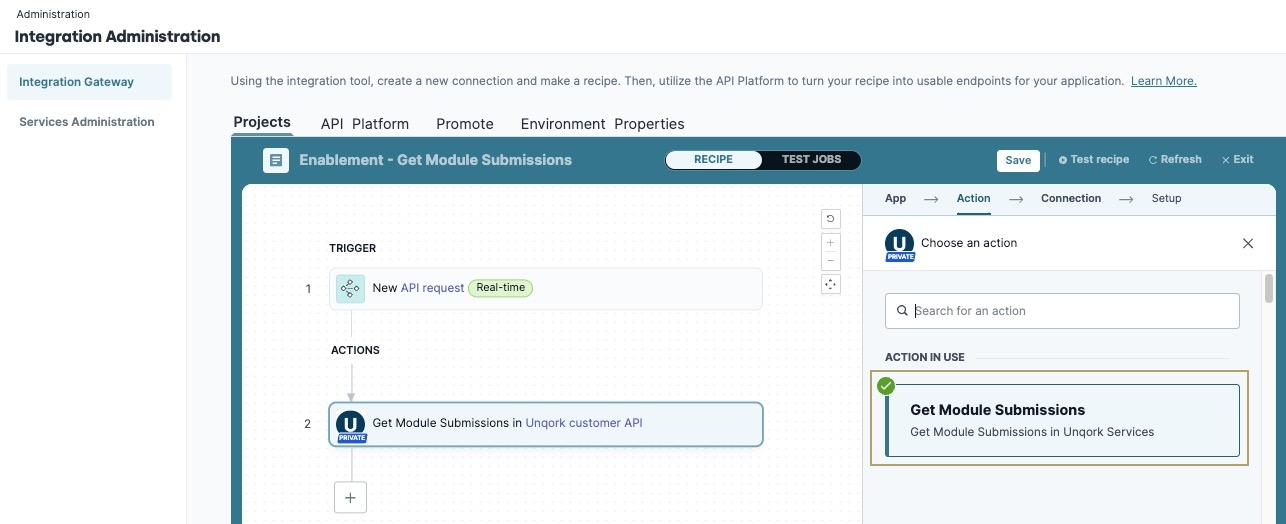
Task: Switch to the TEST JOBS view
Action: 811,160
